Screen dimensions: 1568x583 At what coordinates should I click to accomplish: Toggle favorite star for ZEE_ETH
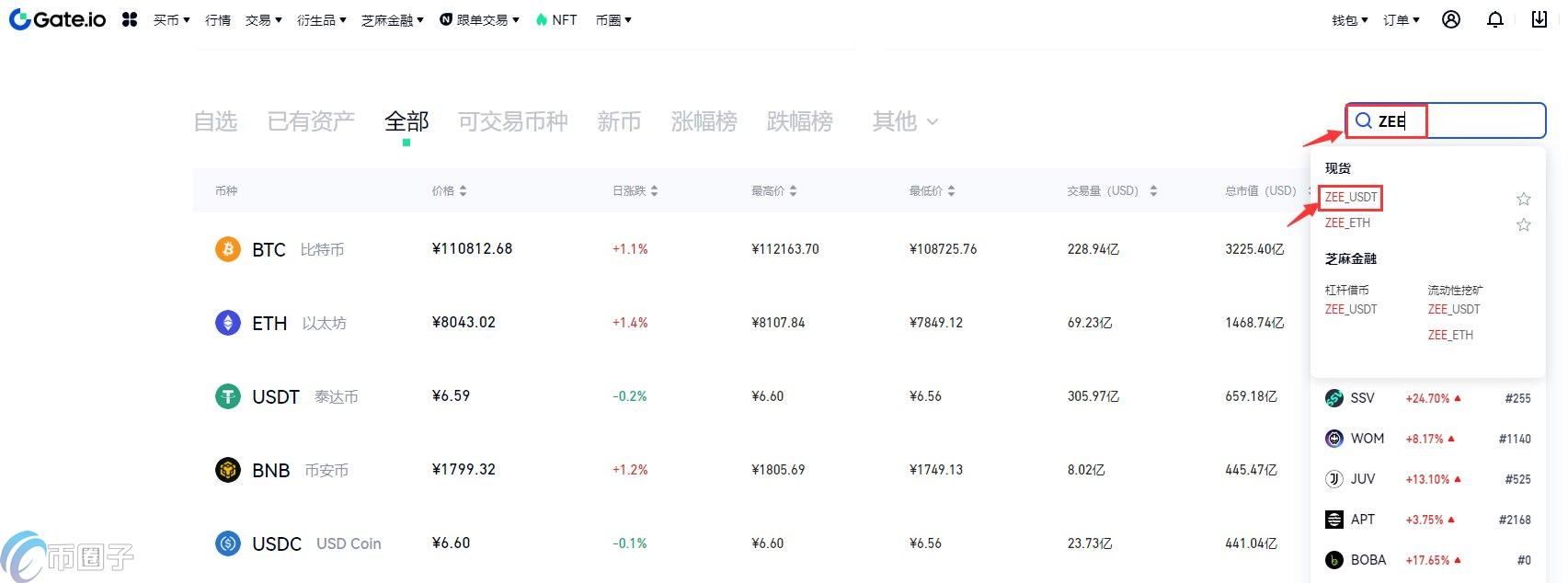1523,224
